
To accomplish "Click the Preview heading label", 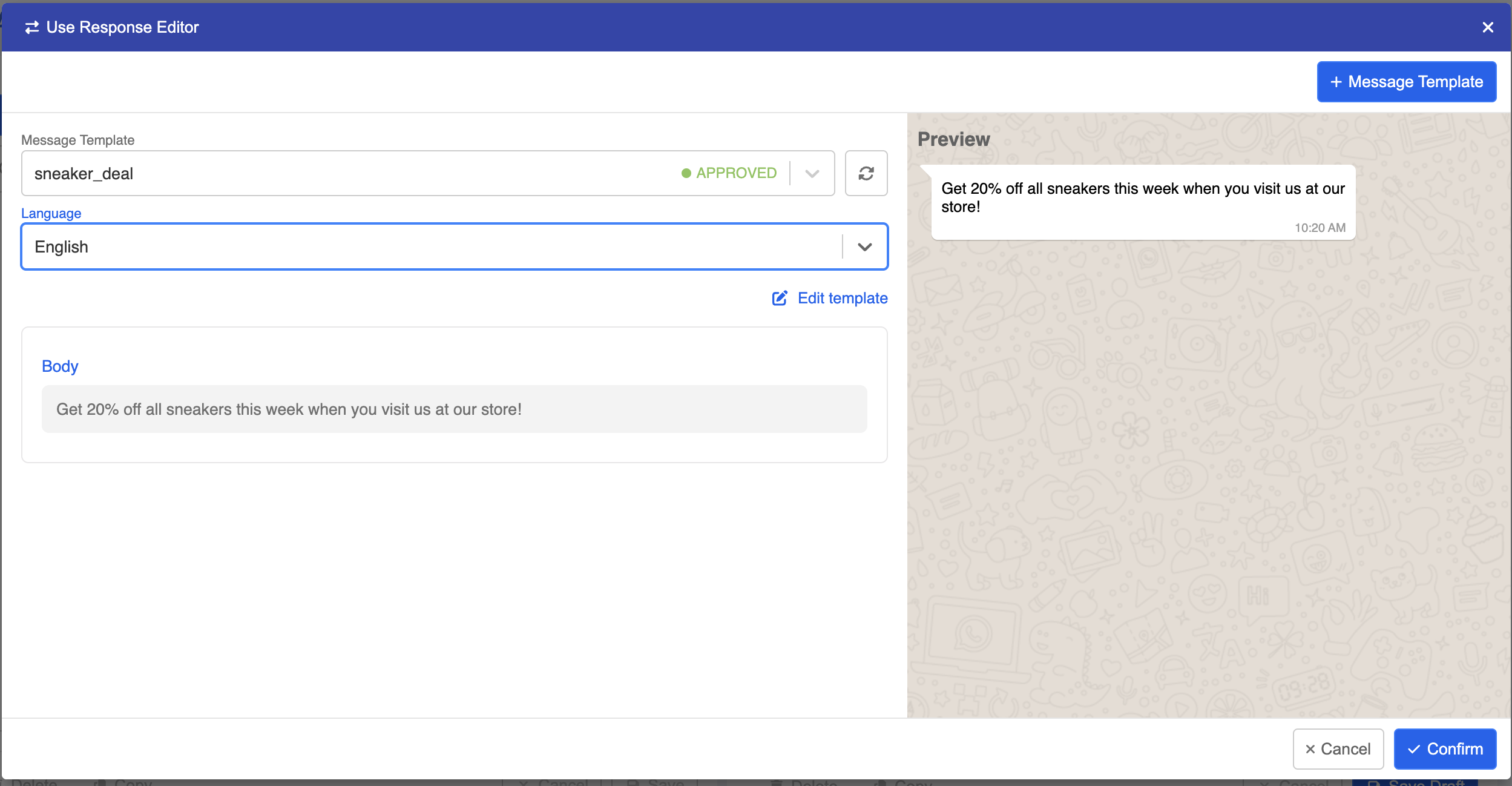I will tap(953, 139).
